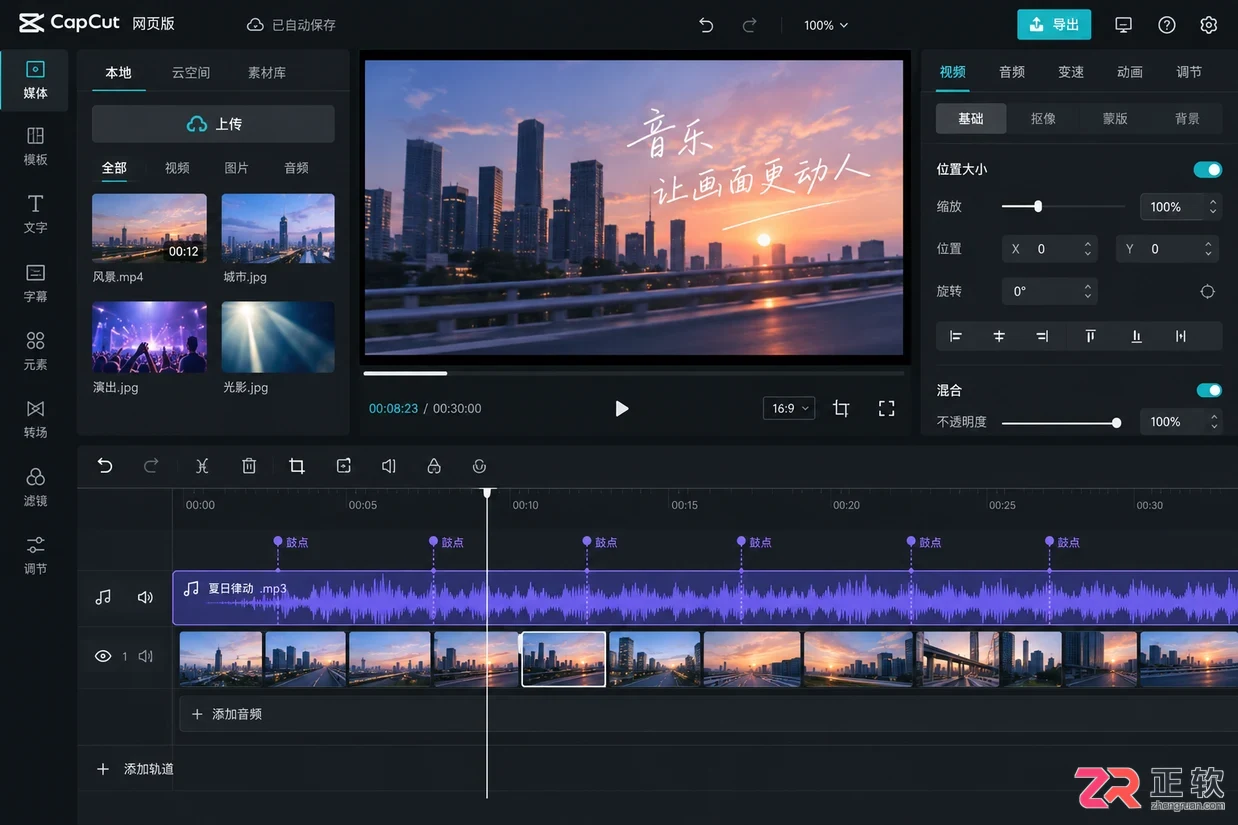The width and height of the screenshot is (1238, 825).
Task: Select the 风景.mp4 thumbnail
Action: point(149,228)
